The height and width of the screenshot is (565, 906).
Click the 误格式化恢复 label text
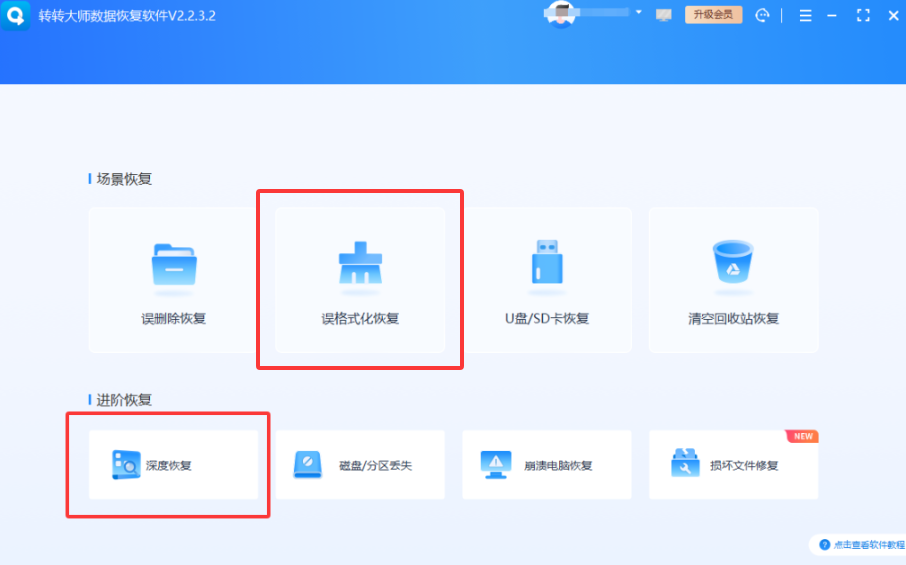tap(360, 318)
